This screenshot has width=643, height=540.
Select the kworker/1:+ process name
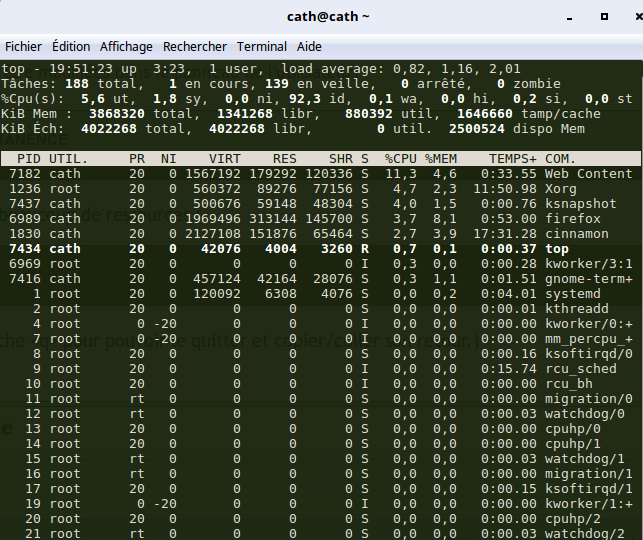[x=588, y=504]
